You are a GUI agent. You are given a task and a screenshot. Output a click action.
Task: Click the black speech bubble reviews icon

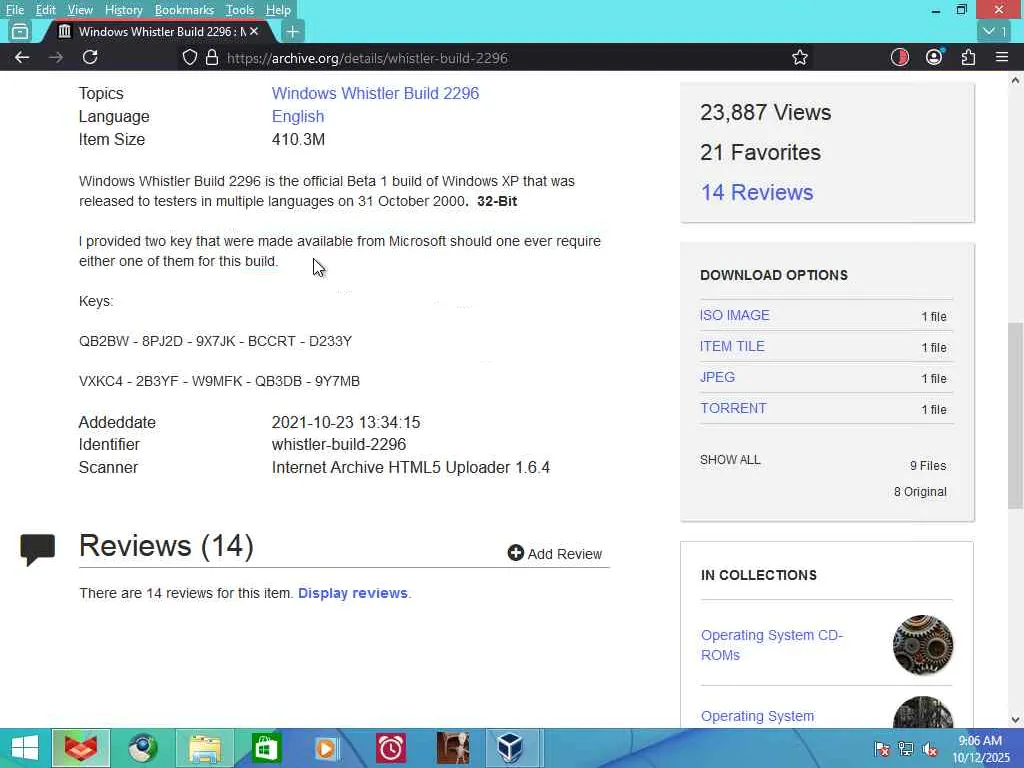click(37, 549)
